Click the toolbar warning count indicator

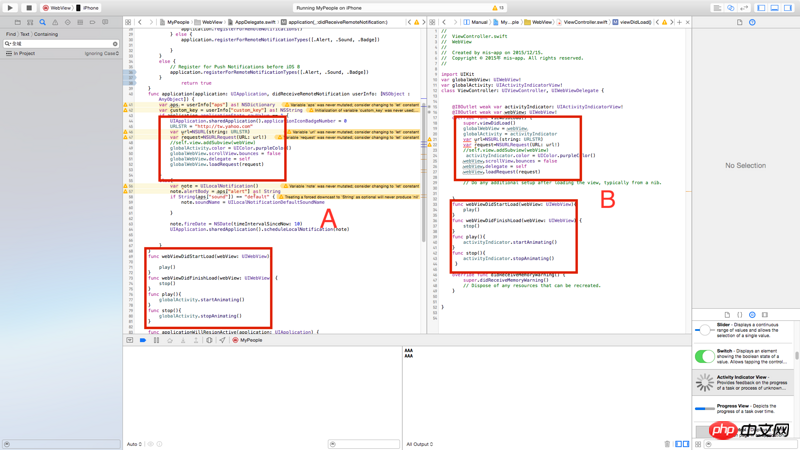498,8
